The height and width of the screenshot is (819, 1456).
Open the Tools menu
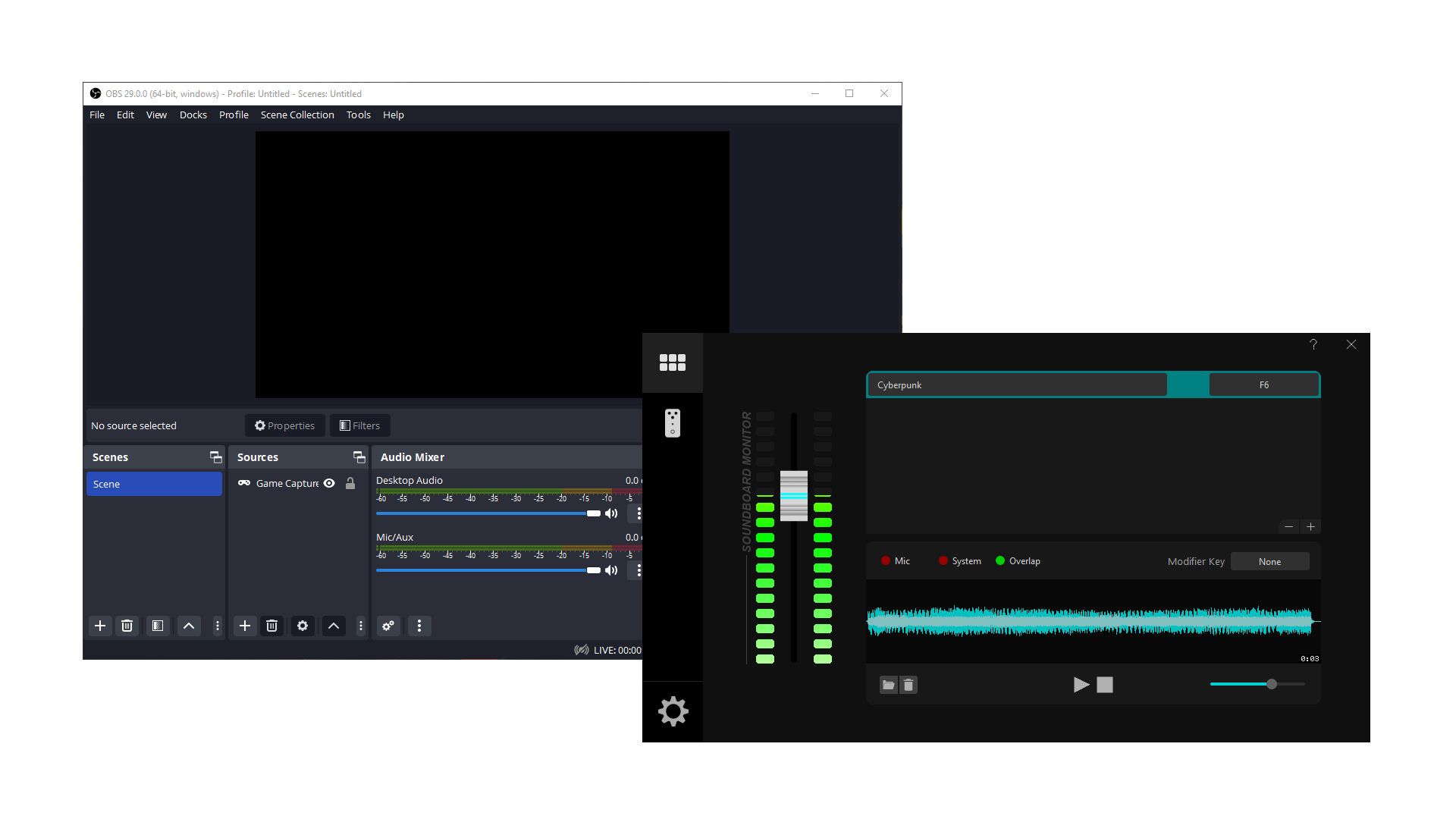pyautogui.click(x=358, y=115)
